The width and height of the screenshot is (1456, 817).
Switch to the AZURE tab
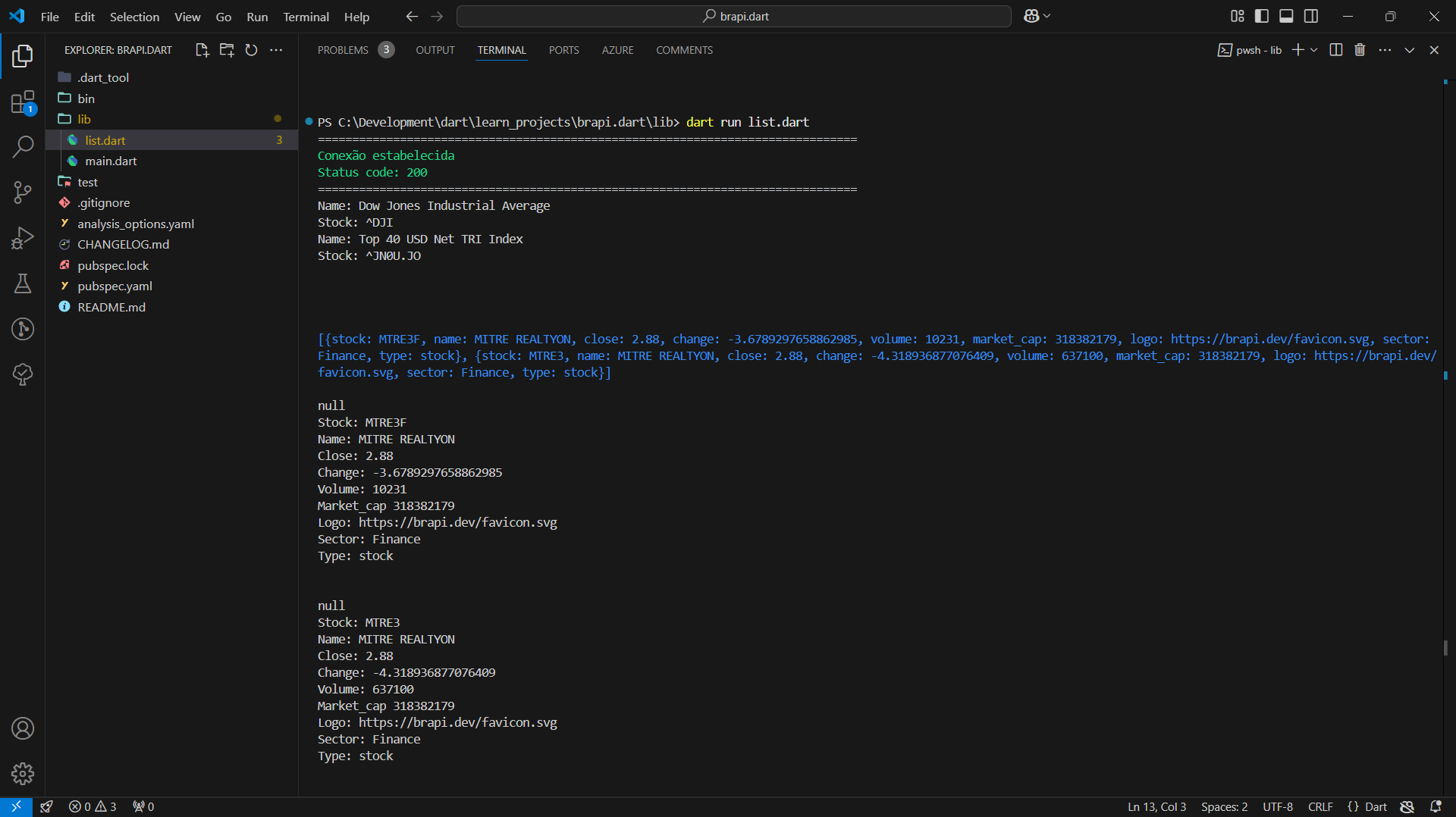[617, 50]
